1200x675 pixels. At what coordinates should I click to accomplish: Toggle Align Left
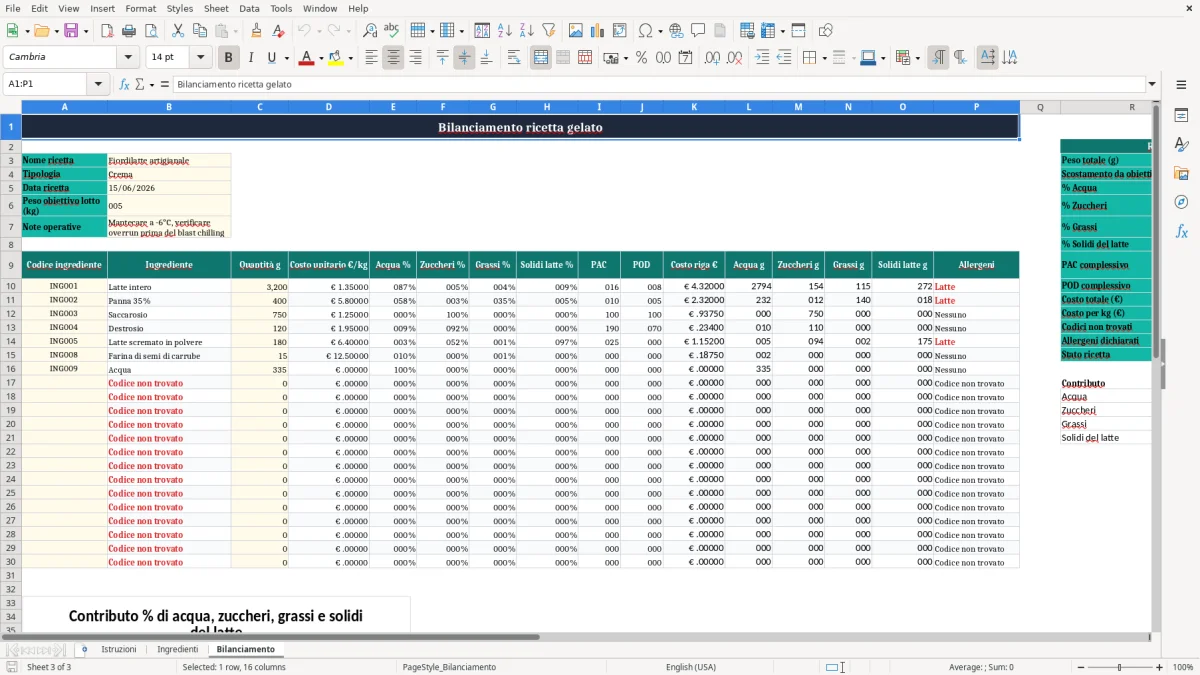coord(371,58)
